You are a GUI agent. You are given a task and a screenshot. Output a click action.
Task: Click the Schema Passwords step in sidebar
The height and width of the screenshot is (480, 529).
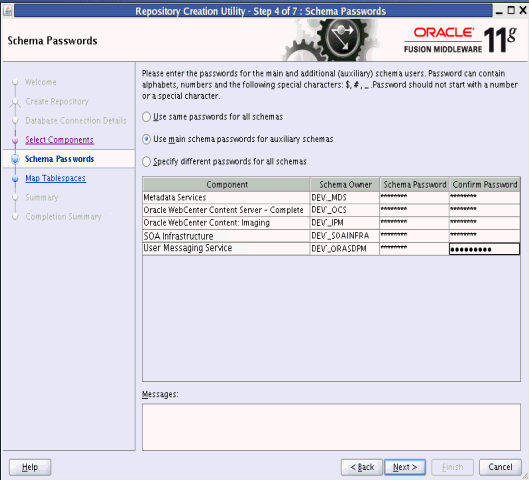click(59, 159)
